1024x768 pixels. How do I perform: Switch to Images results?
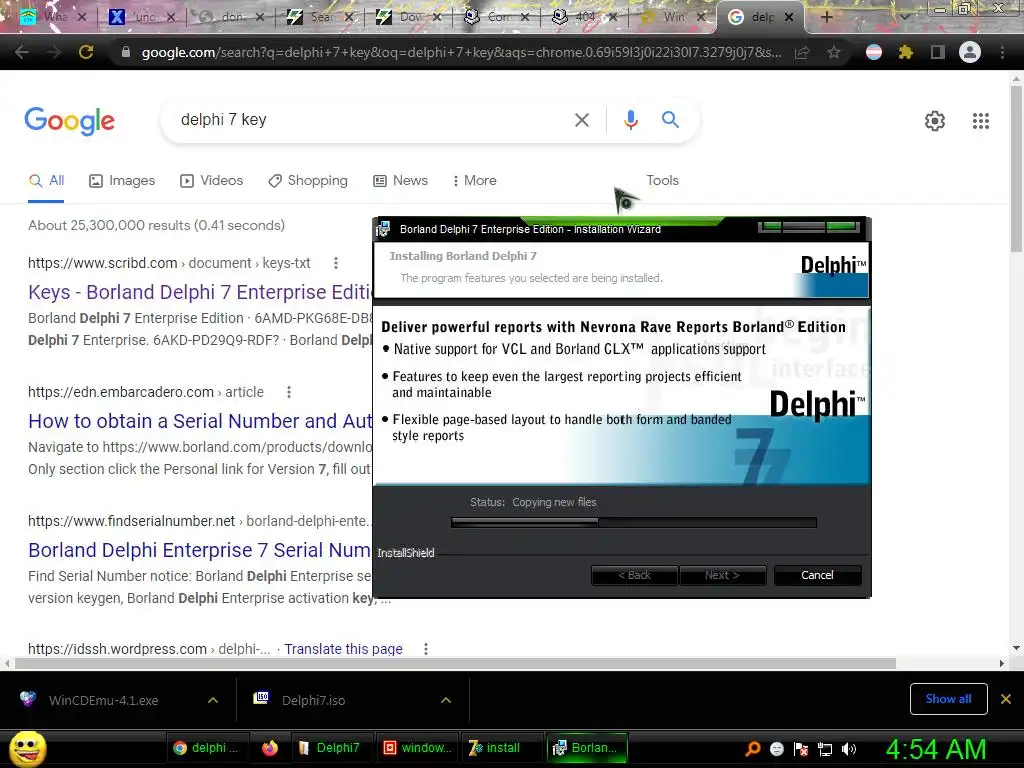pos(122,180)
